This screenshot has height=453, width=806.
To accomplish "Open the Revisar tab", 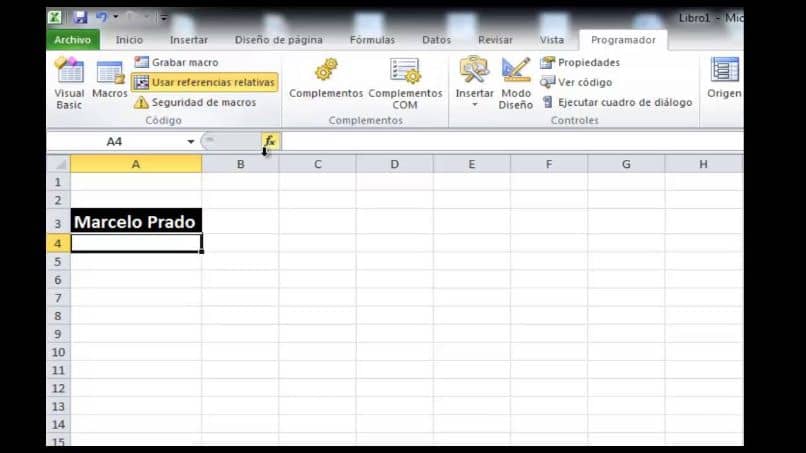I will click(x=495, y=40).
